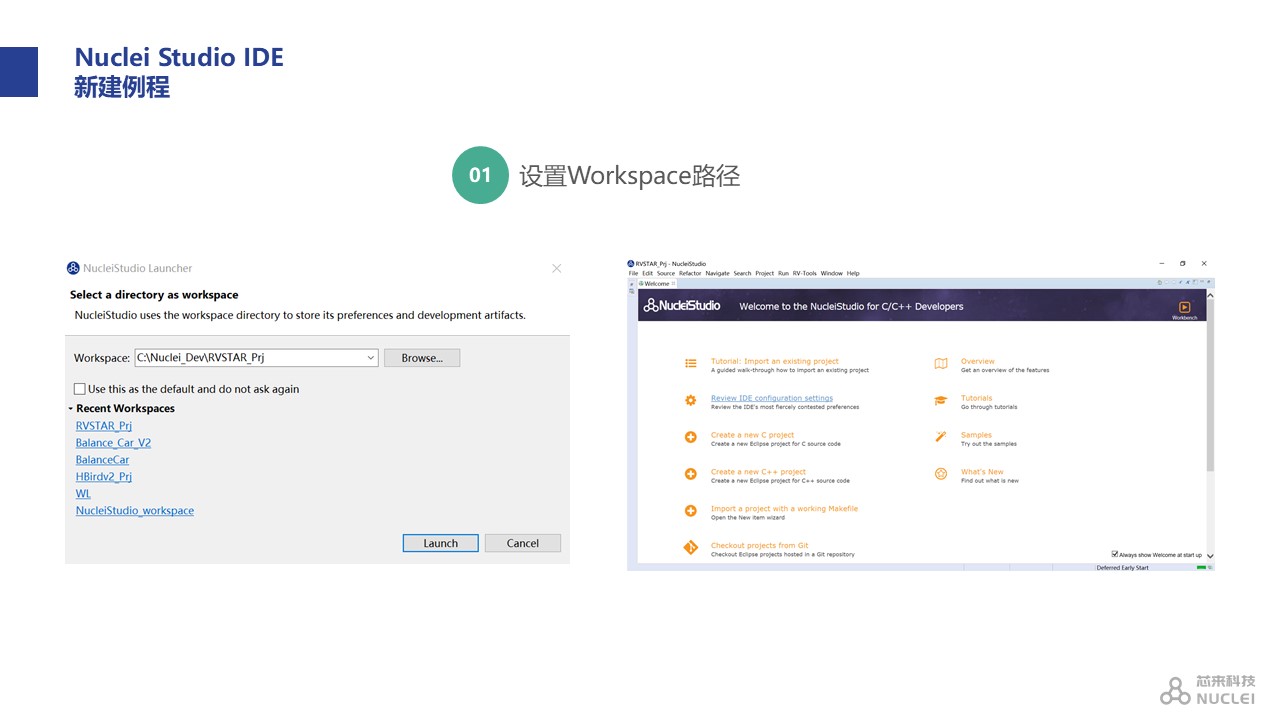
Task: Toggle 'Always show Welcome at start up' checkbox
Action: [x=1115, y=554]
